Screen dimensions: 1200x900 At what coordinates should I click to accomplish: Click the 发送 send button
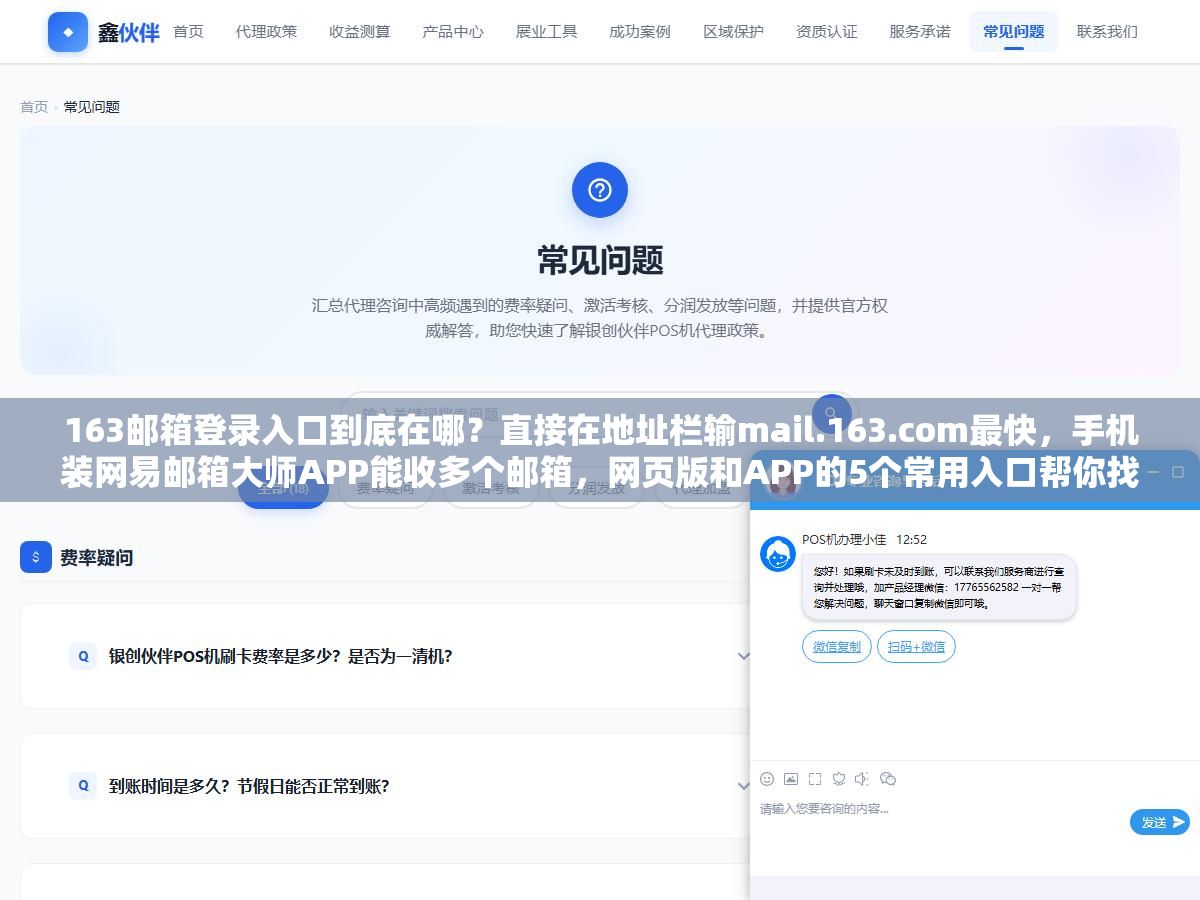[x=1160, y=822]
